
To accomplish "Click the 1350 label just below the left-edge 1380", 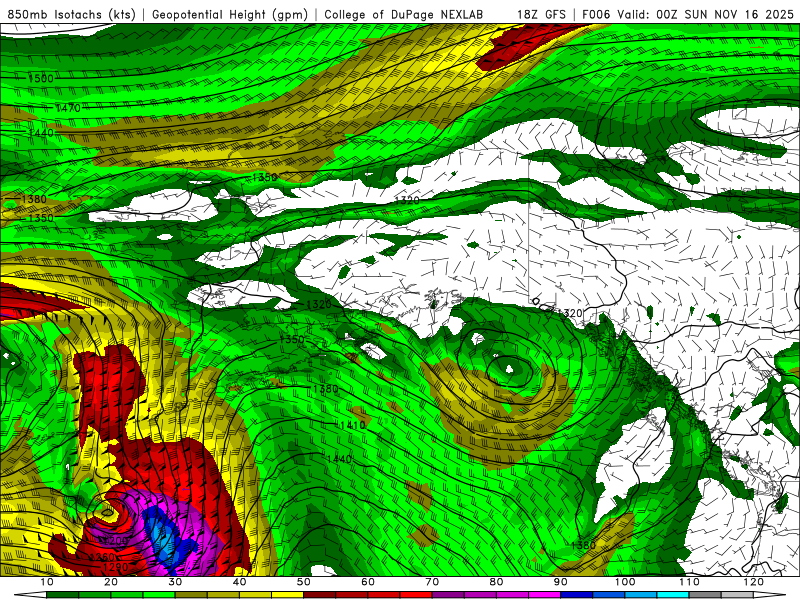I will tap(41, 218).
